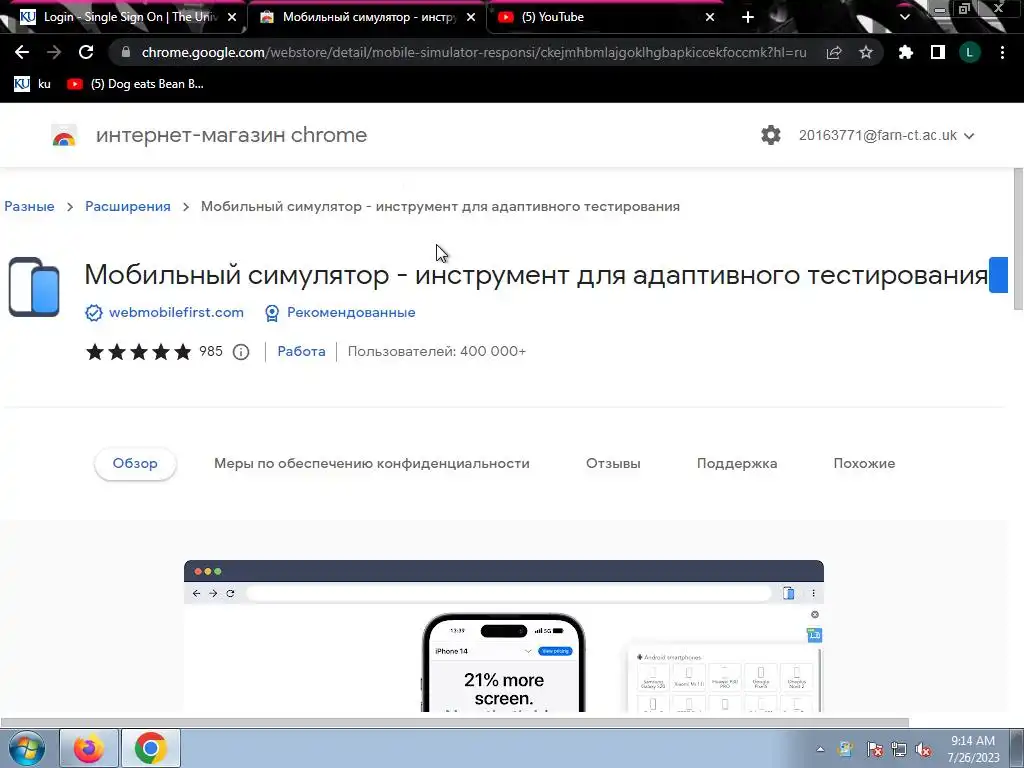This screenshot has width=1024, height=768.
Task: Select the Мобильный симулятор browser tab
Action: point(366,17)
